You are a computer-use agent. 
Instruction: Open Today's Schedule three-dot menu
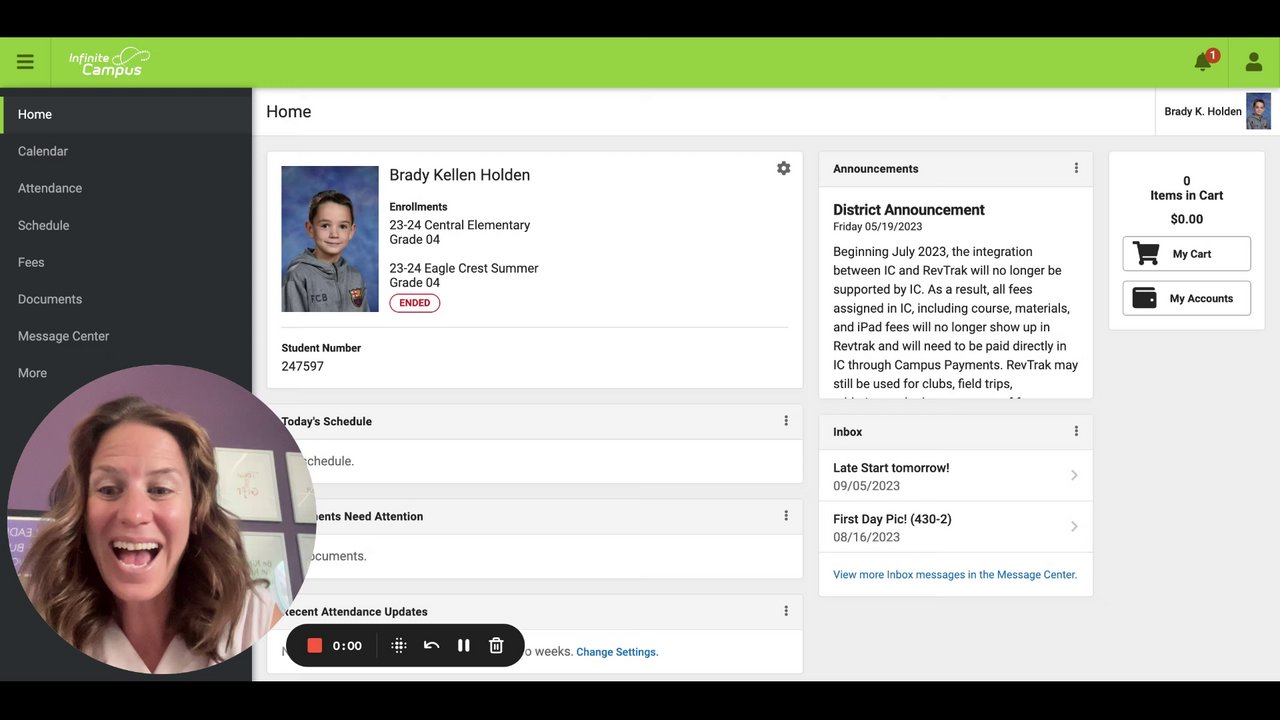(786, 421)
